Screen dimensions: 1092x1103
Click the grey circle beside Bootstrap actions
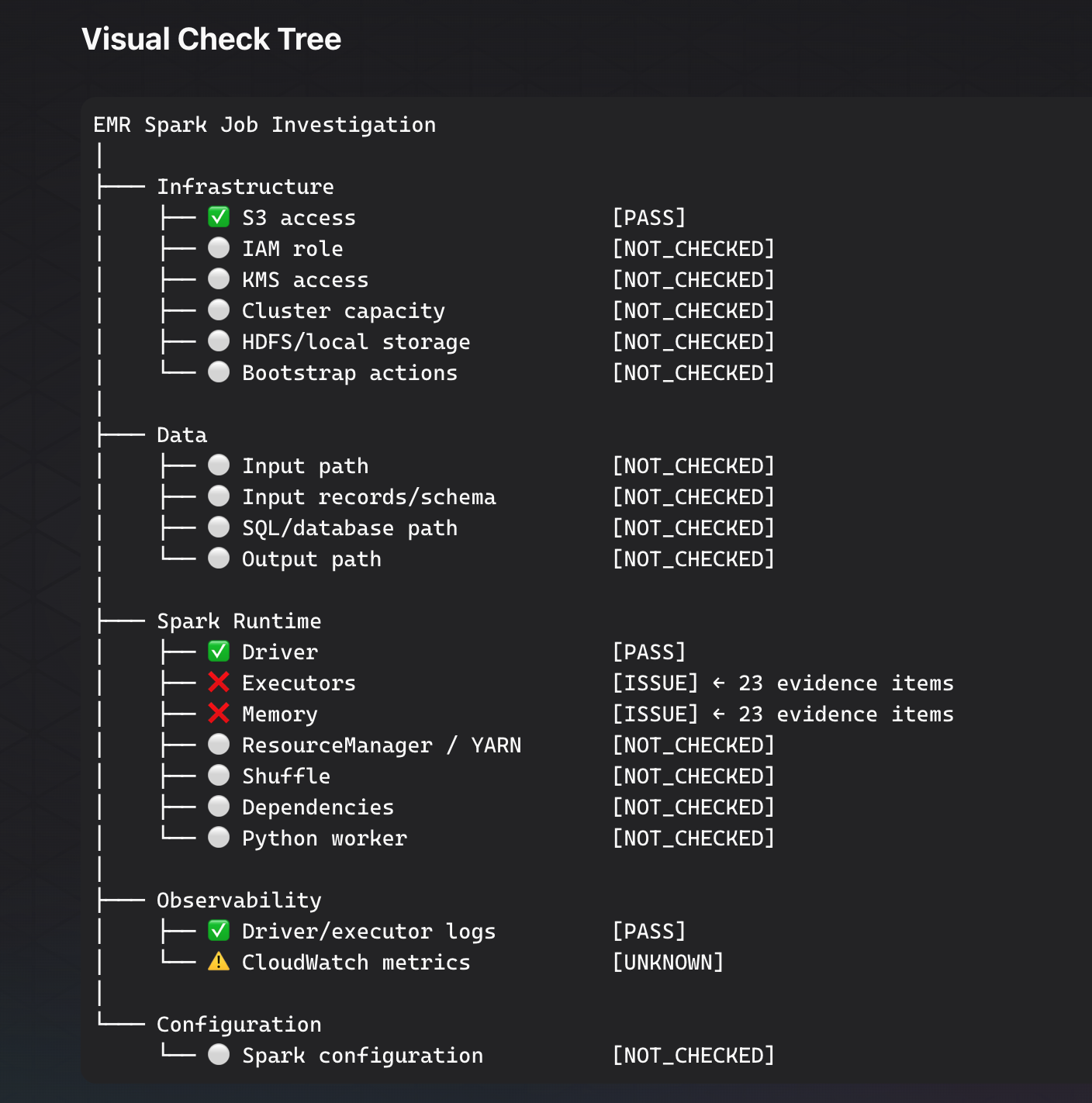[x=219, y=372]
